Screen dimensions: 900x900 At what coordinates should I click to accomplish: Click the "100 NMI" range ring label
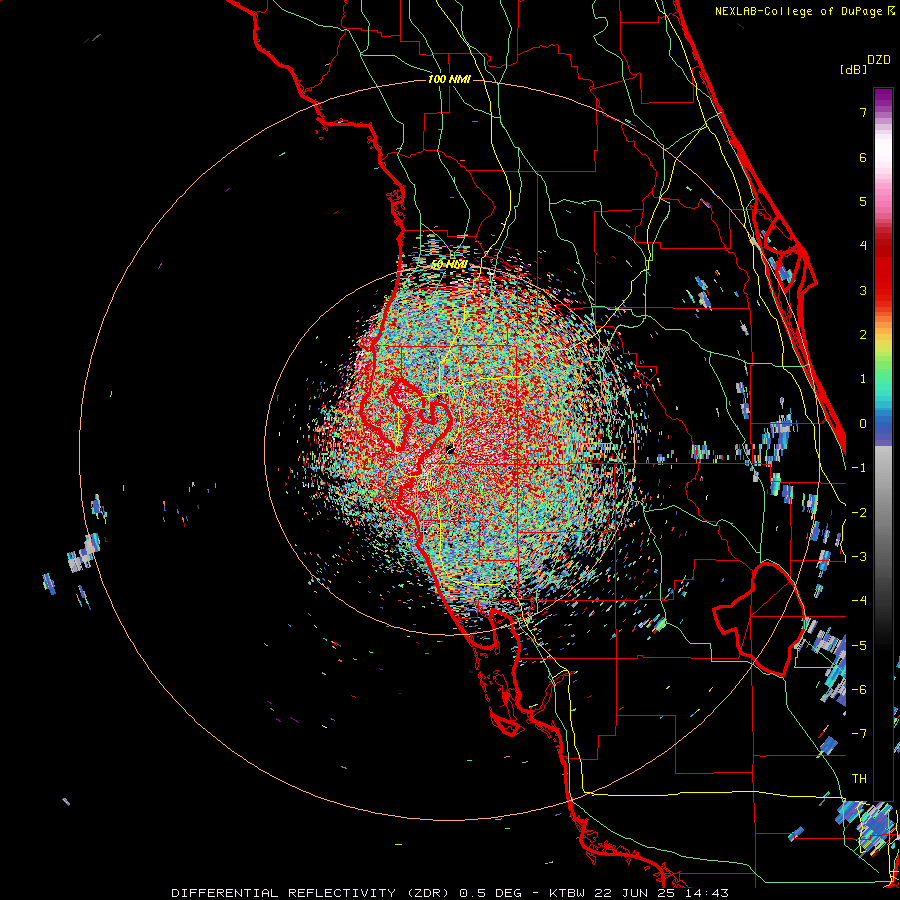[x=449, y=79]
